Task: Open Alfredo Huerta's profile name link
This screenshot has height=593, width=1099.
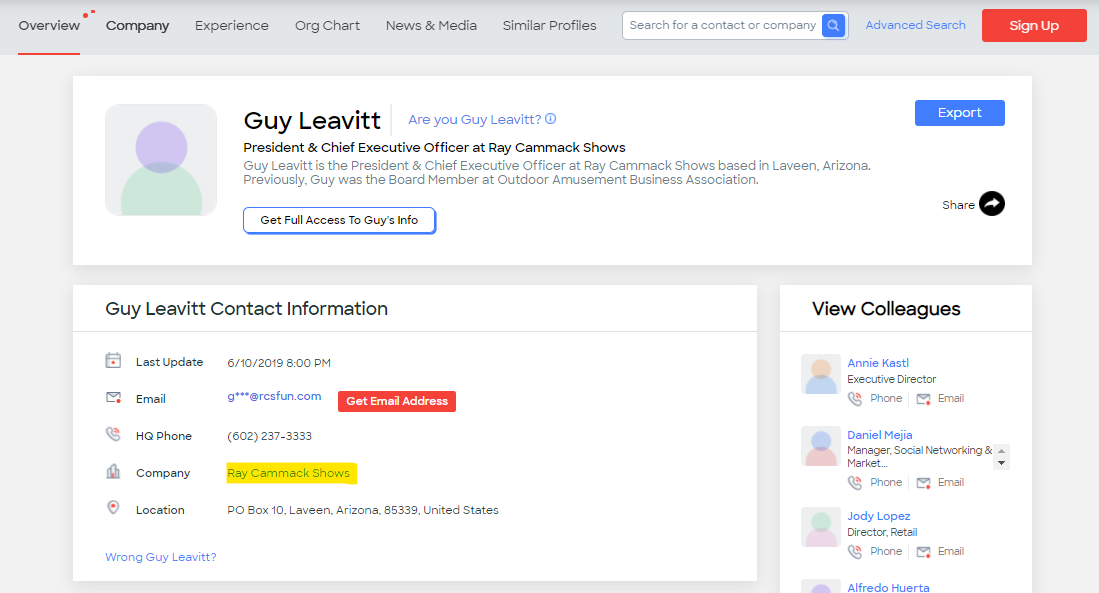Action: click(888, 587)
